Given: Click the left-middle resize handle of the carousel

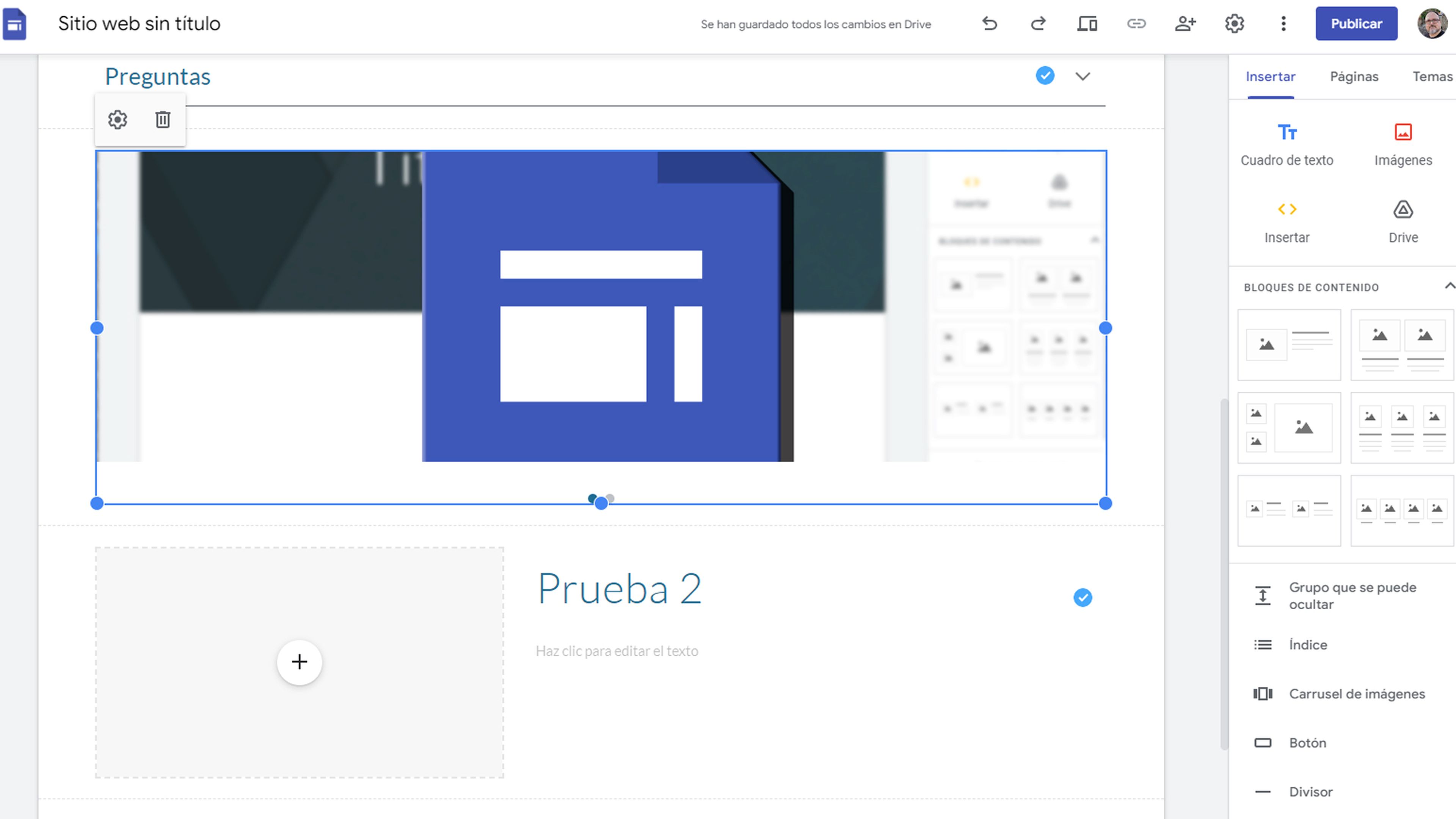Looking at the screenshot, I should point(97,328).
